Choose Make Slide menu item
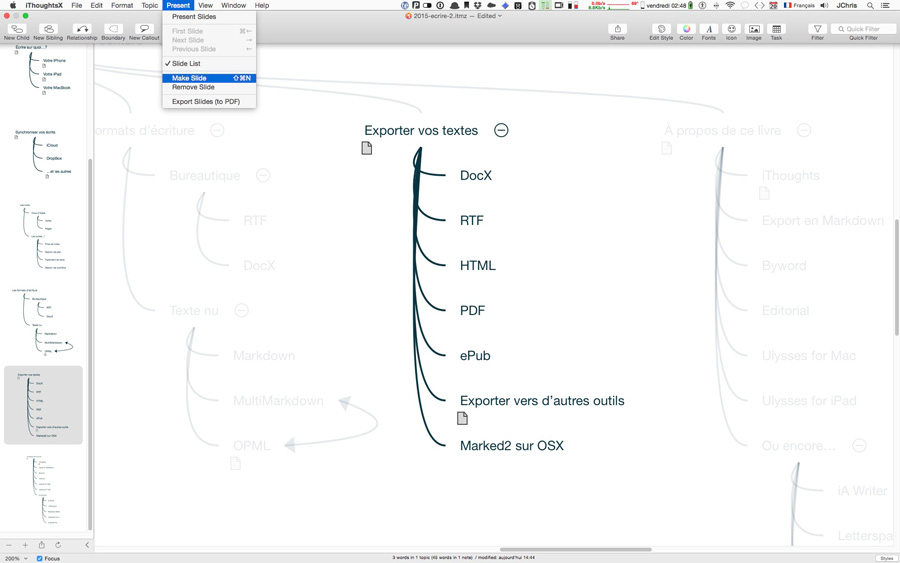Screen dimensions: 900x563 click(209, 78)
